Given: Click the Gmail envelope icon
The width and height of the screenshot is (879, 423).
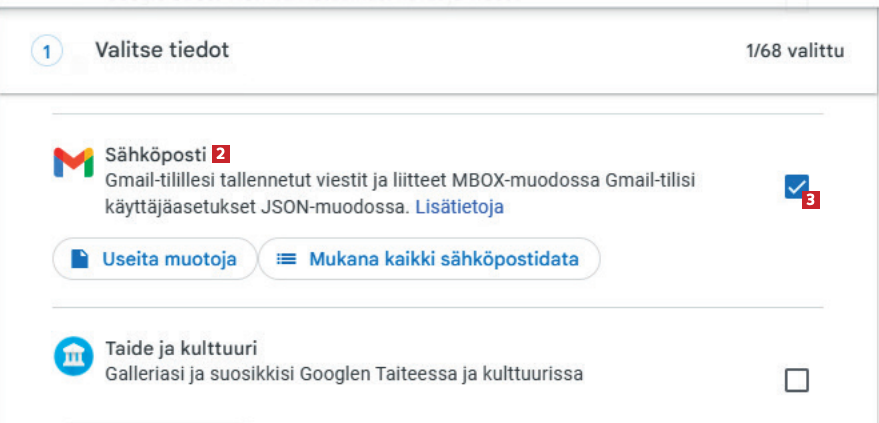Looking at the screenshot, I should (73, 164).
